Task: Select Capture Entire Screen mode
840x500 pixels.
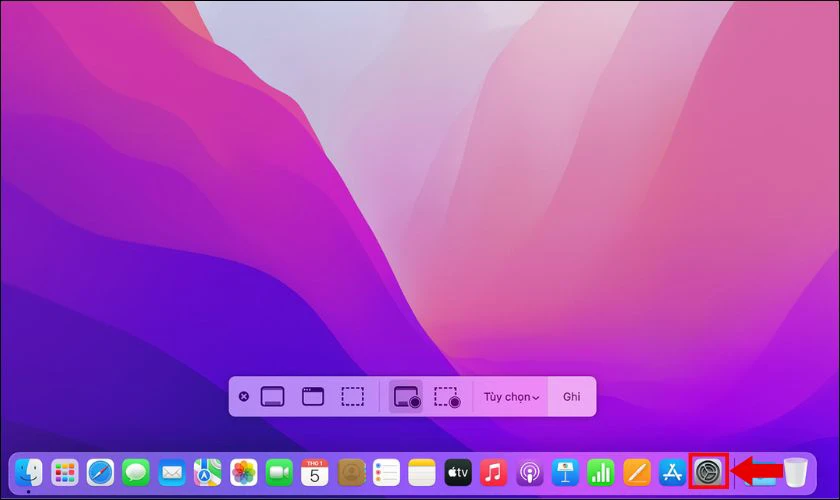Action: pyautogui.click(x=272, y=397)
